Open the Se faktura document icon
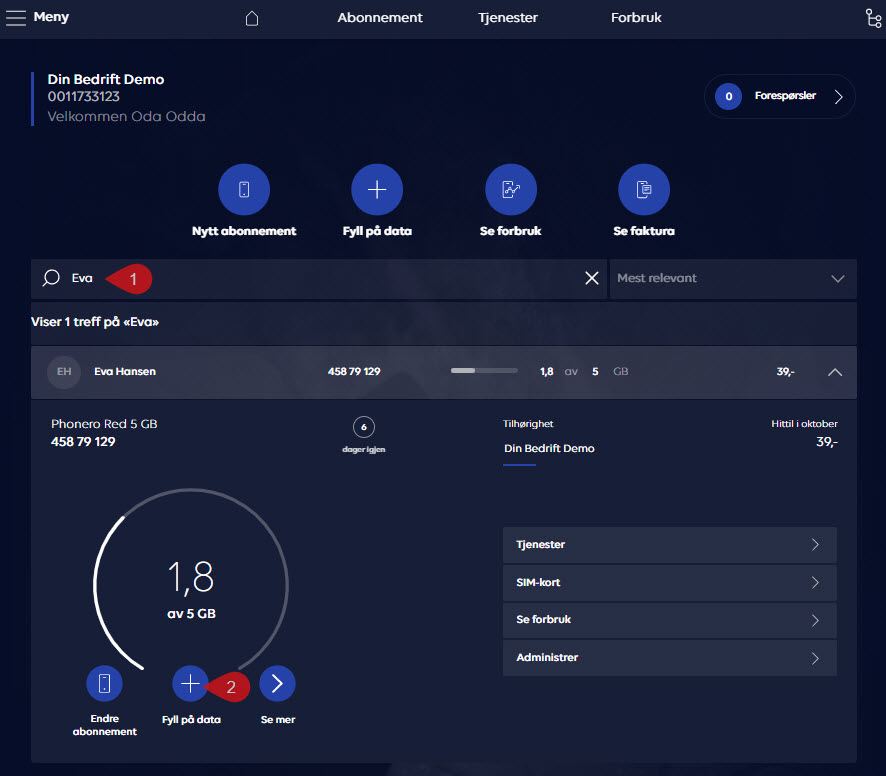This screenshot has height=776, width=886. pos(644,189)
